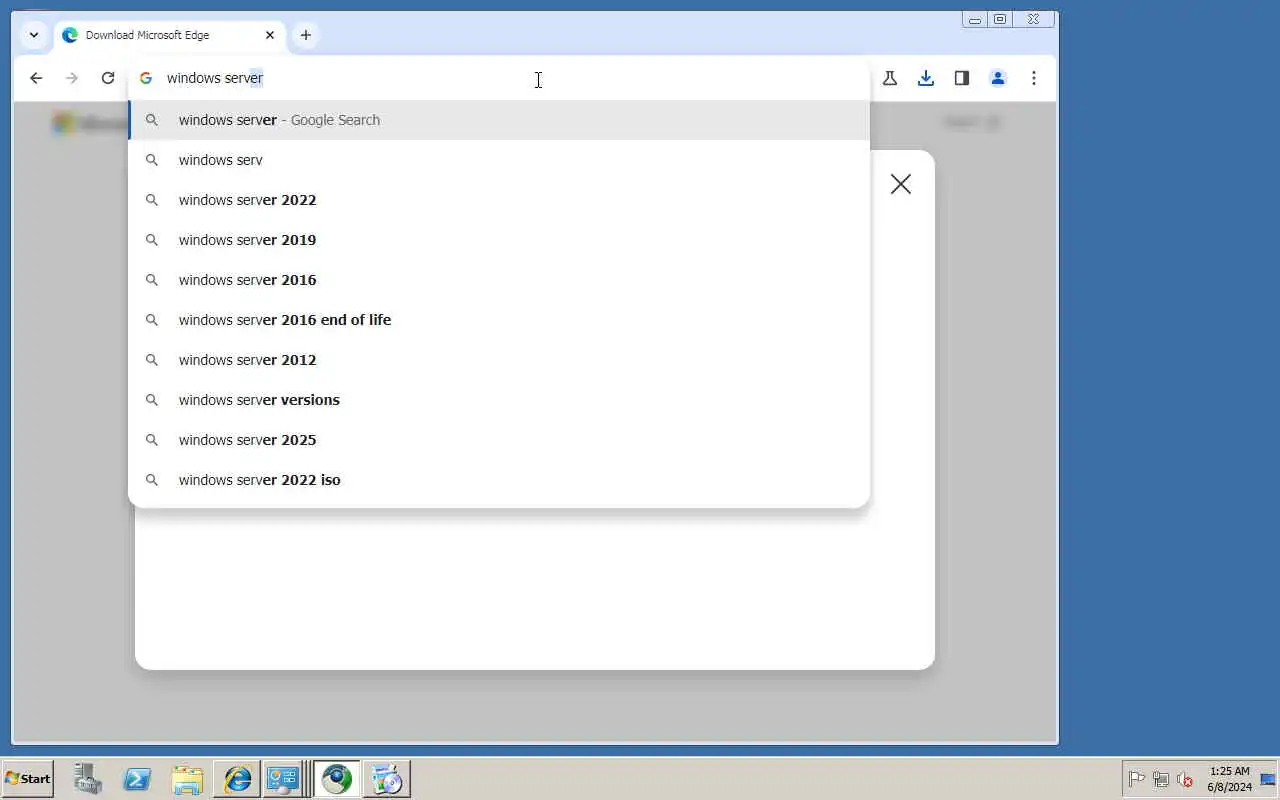The width and height of the screenshot is (1280, 800).
Task: Open the three-dot browser menu
Action: [x=1034, y=78]
